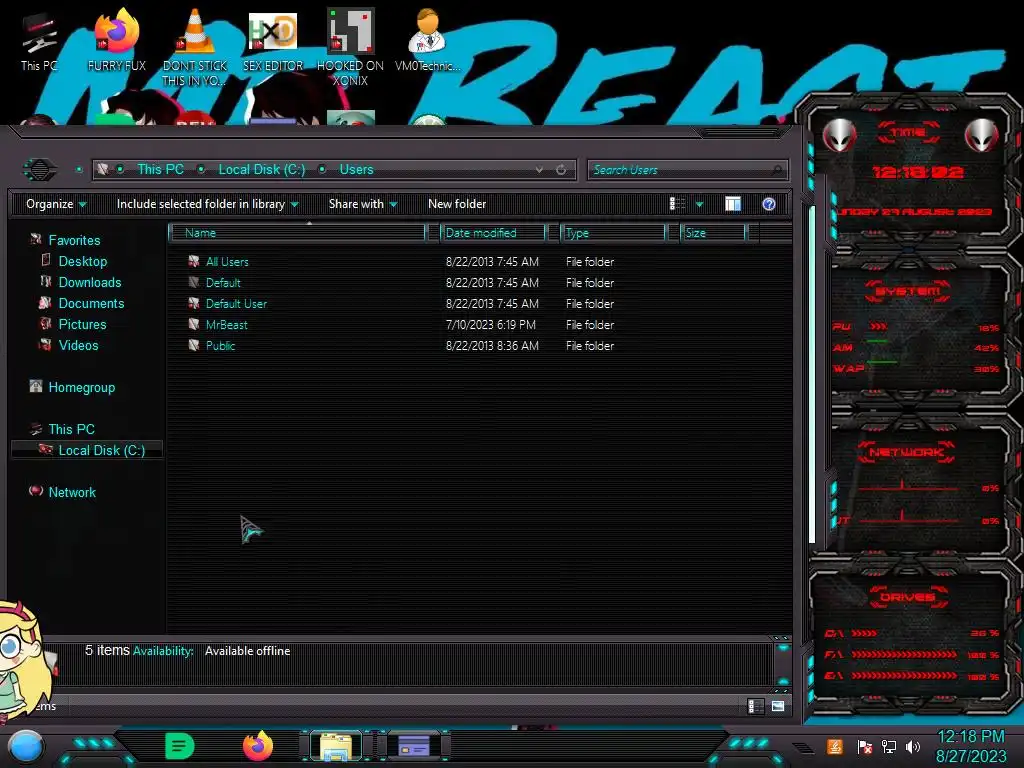Open Videos in navigation pane
The width and height of the screenshot is (1024, 768).
point(78,345)
